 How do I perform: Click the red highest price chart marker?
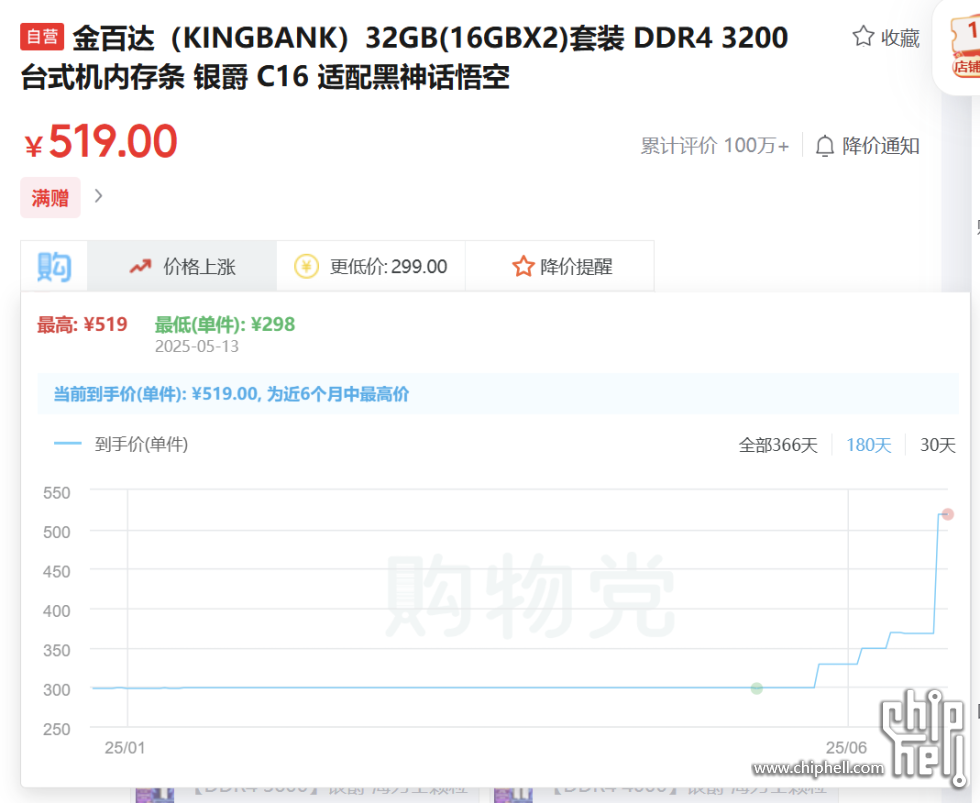948,514
